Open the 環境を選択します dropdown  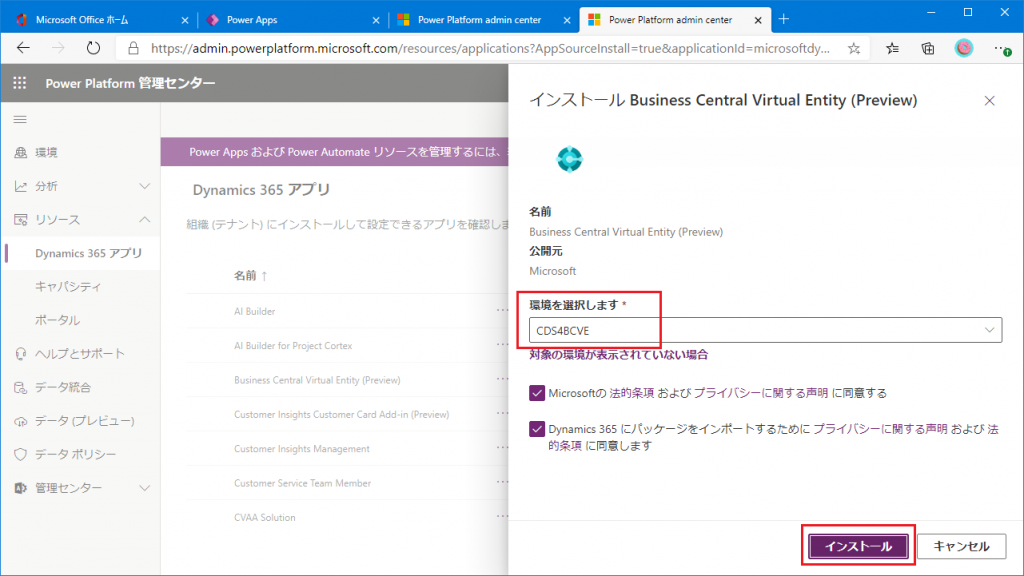click(x=765, y=330)
